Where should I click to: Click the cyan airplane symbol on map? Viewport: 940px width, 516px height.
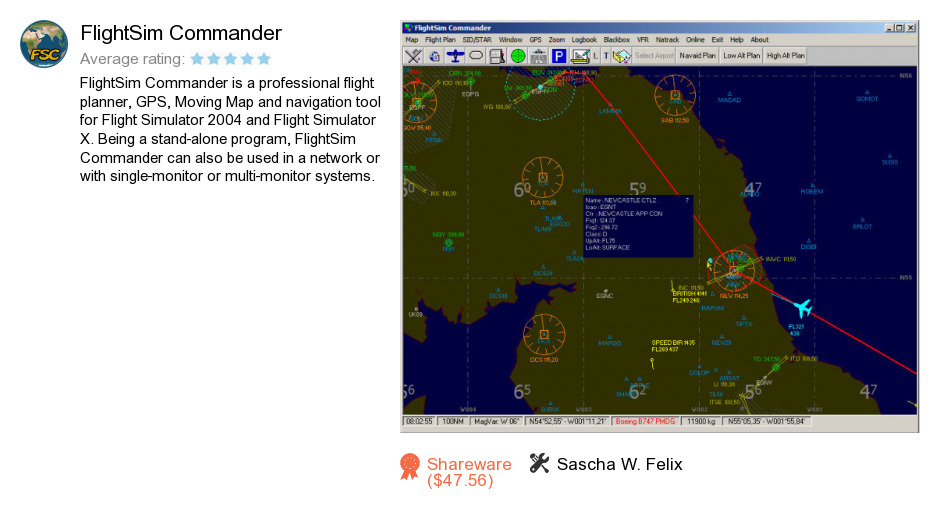coord(802,308)
